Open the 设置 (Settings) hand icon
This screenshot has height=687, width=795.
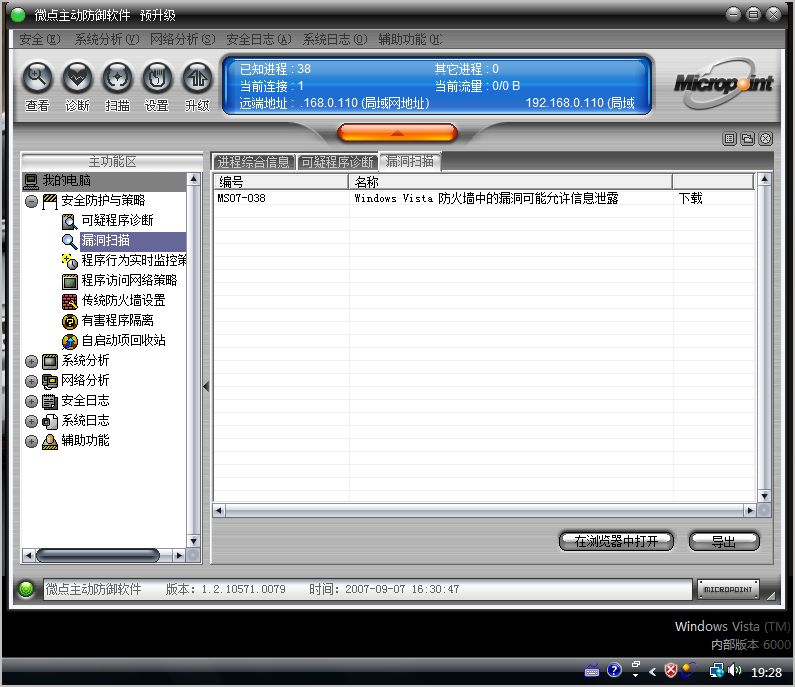[x=157, y=78]
